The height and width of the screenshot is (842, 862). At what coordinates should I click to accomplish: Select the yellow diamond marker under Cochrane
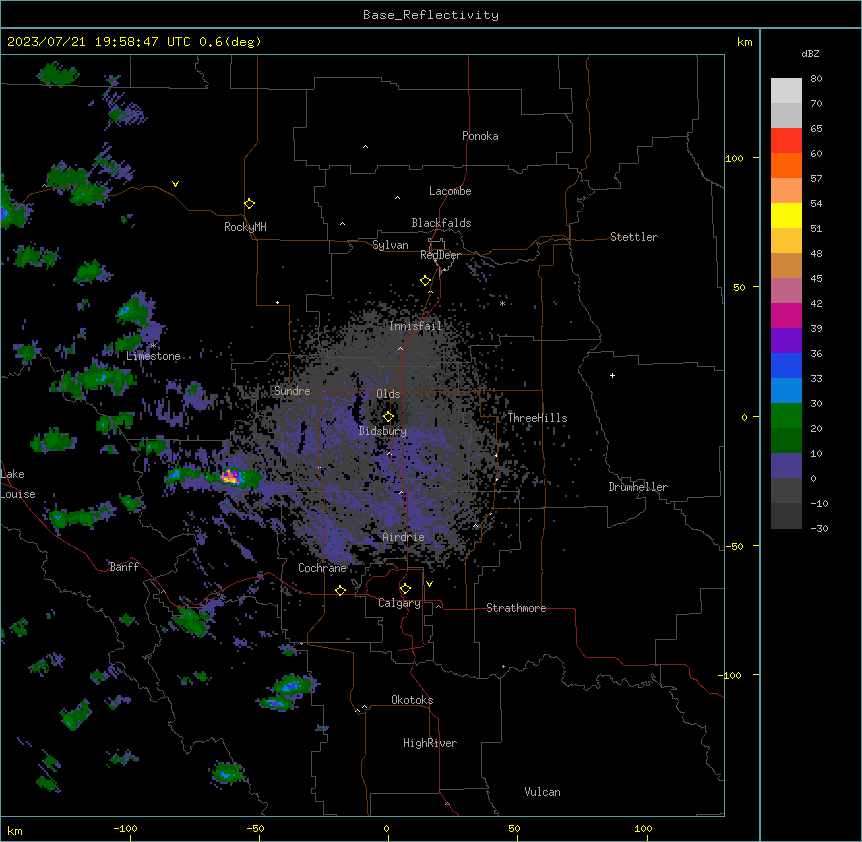click(x=340, y=590)
